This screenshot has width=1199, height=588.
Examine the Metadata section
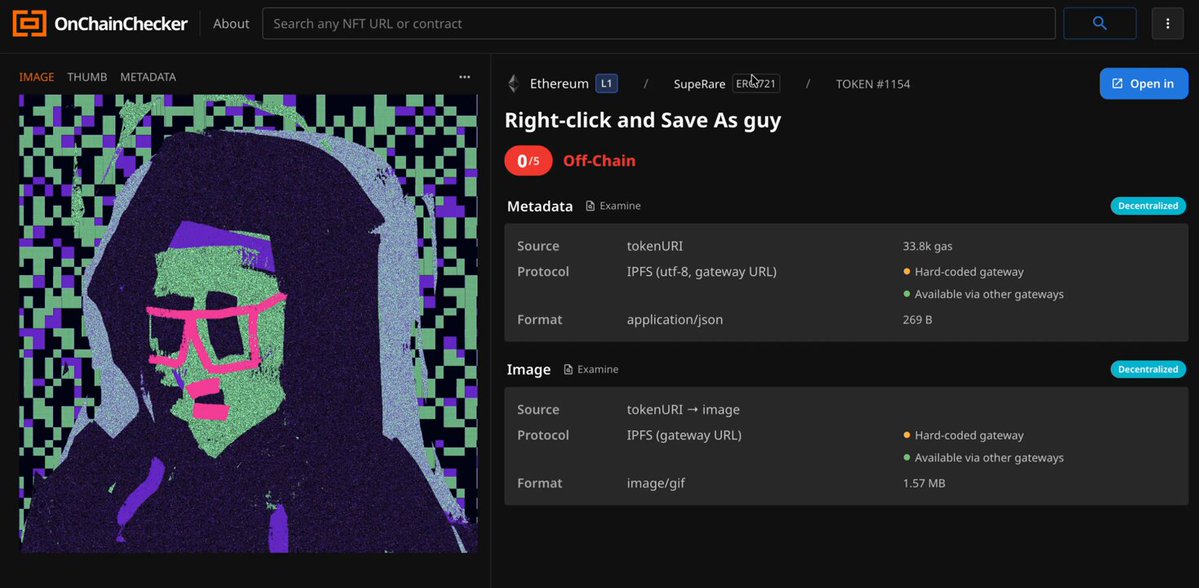click(x=613, y=206)
